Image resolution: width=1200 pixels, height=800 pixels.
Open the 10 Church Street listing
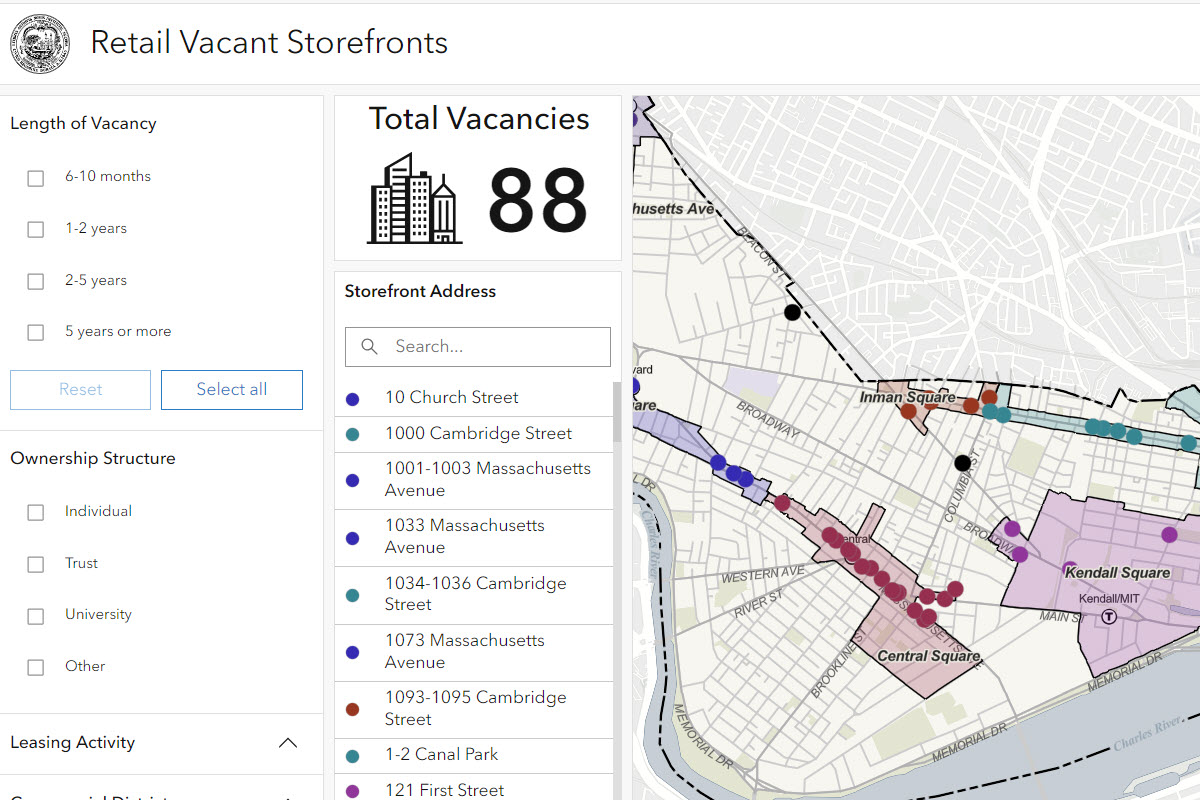pos(452,397)
